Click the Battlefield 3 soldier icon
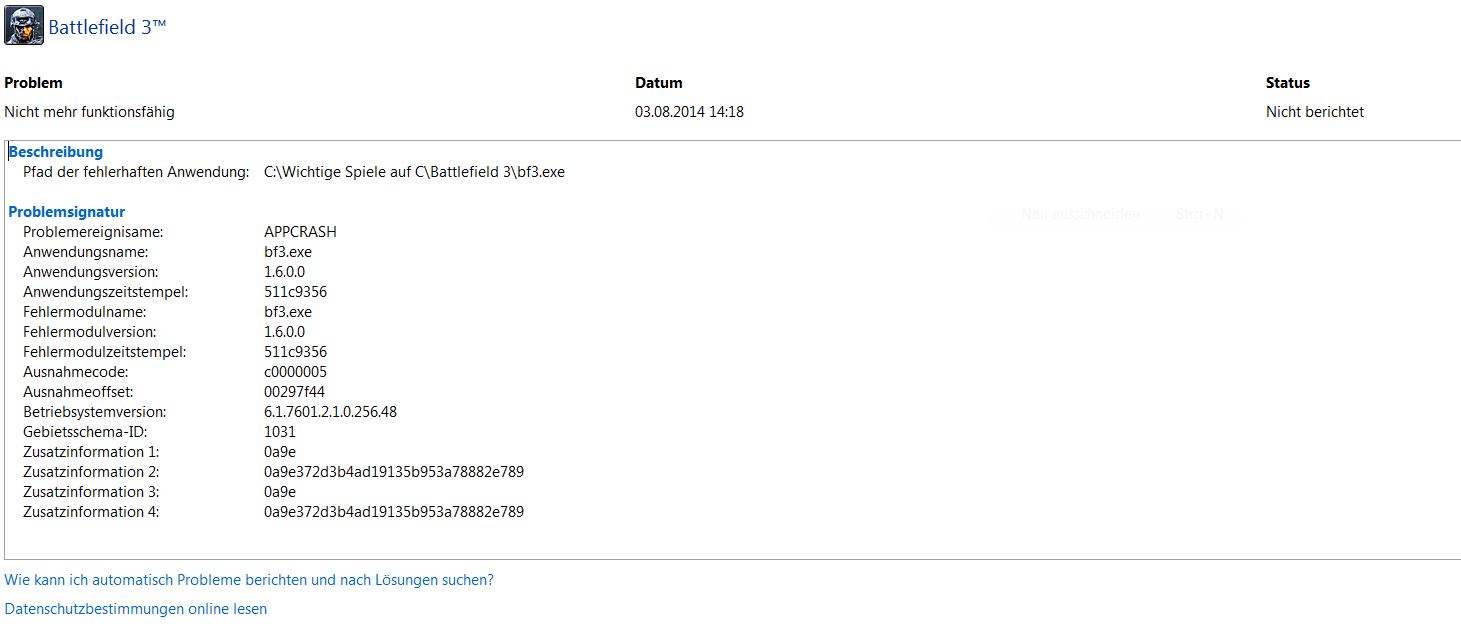This screenshot has width=1461, height=637. 24,26
